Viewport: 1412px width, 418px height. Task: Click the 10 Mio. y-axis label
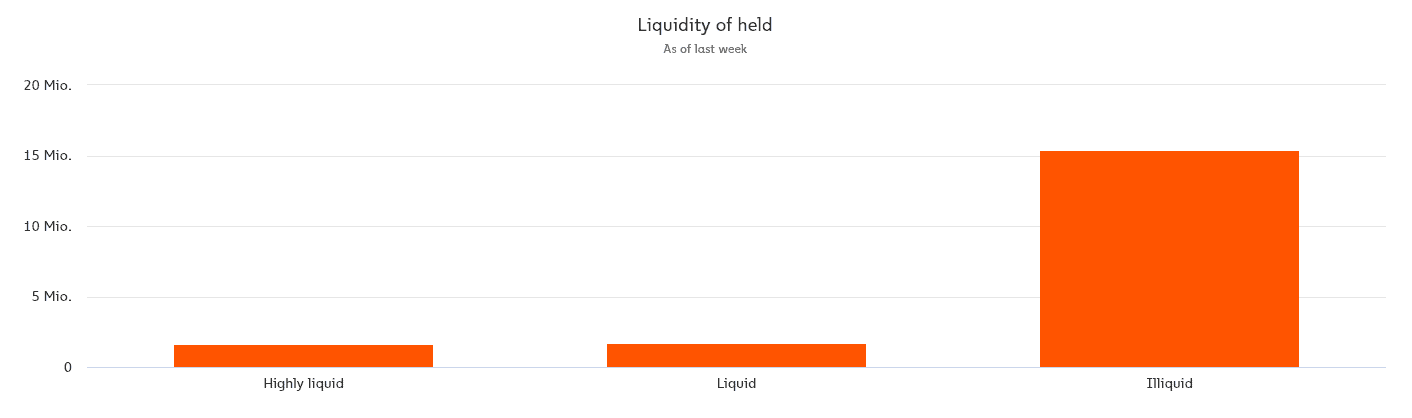(x=47, y=226)
